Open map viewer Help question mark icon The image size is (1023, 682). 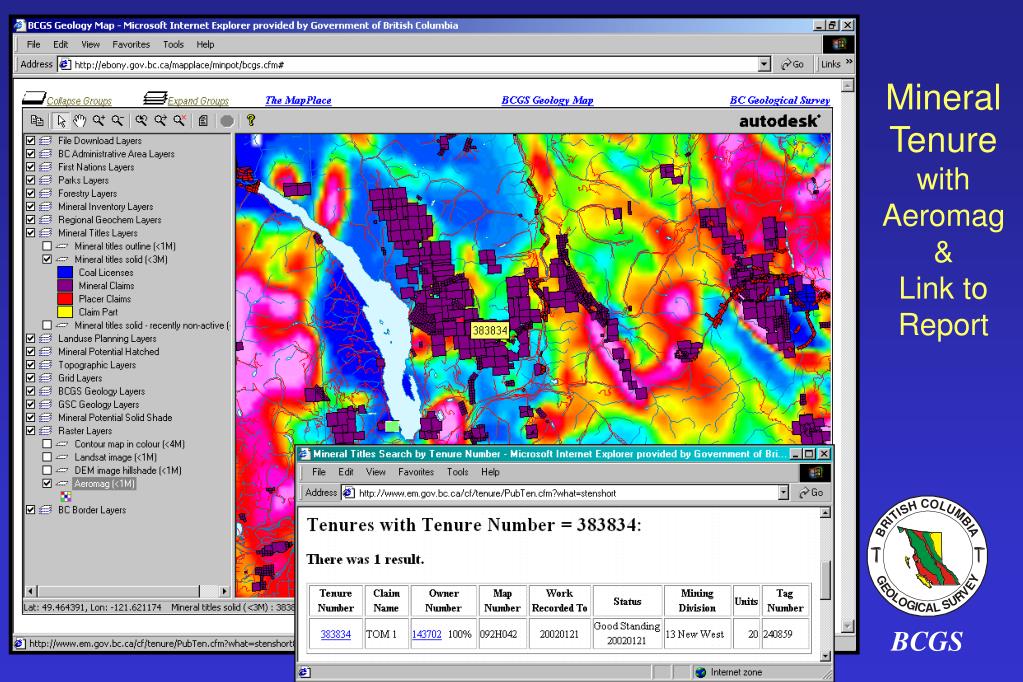tap(251, 121)
